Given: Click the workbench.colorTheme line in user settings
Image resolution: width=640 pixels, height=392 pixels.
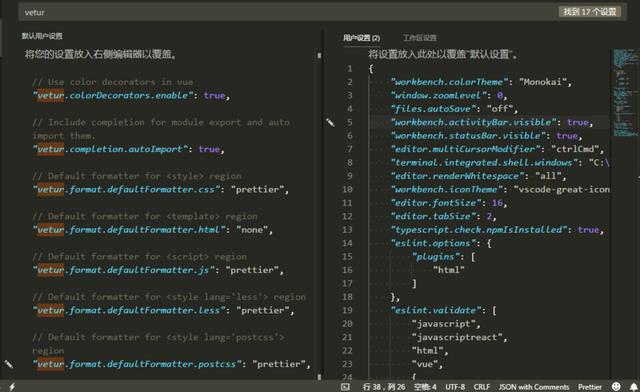Looking at the screenshot, I should [x=481, y=82].
